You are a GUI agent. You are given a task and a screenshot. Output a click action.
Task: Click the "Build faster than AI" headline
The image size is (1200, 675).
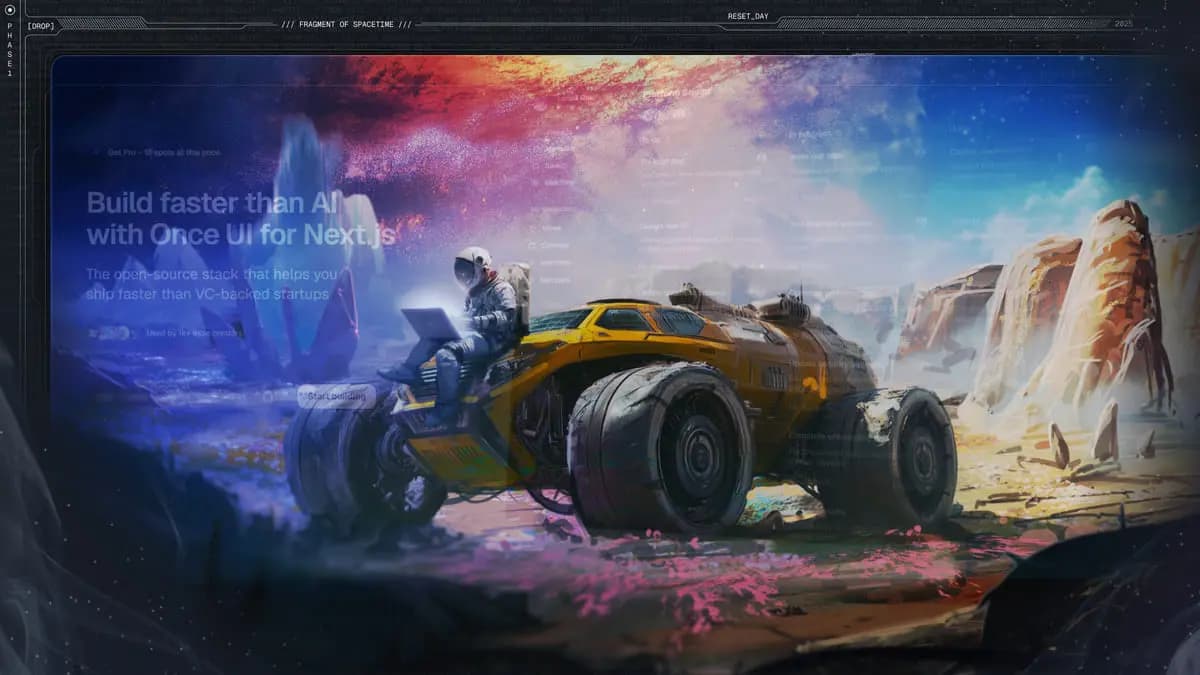(214, 203)
